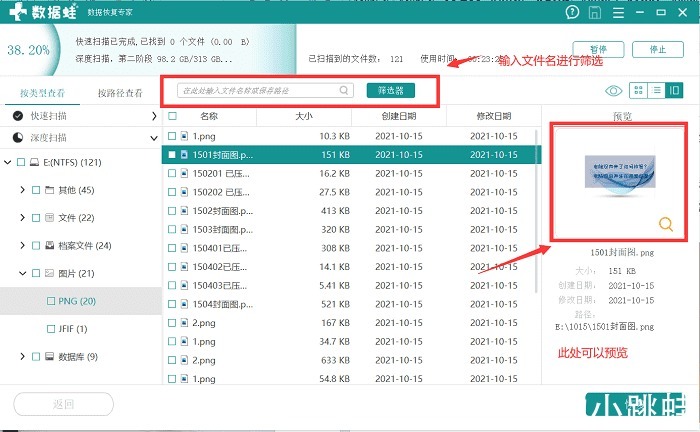700x432 pixels.
Task: Click the 38.20% scan progress indicator
Action: coord(28,50)
